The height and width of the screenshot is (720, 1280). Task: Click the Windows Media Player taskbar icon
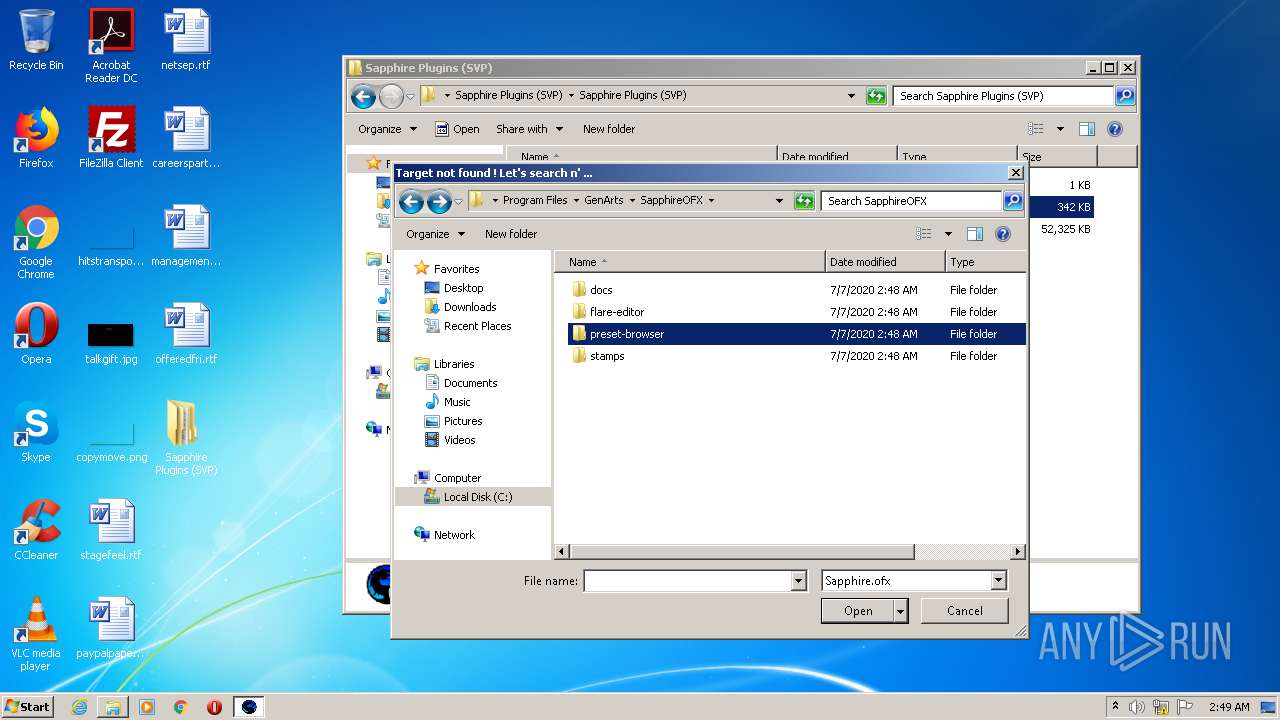147,707
